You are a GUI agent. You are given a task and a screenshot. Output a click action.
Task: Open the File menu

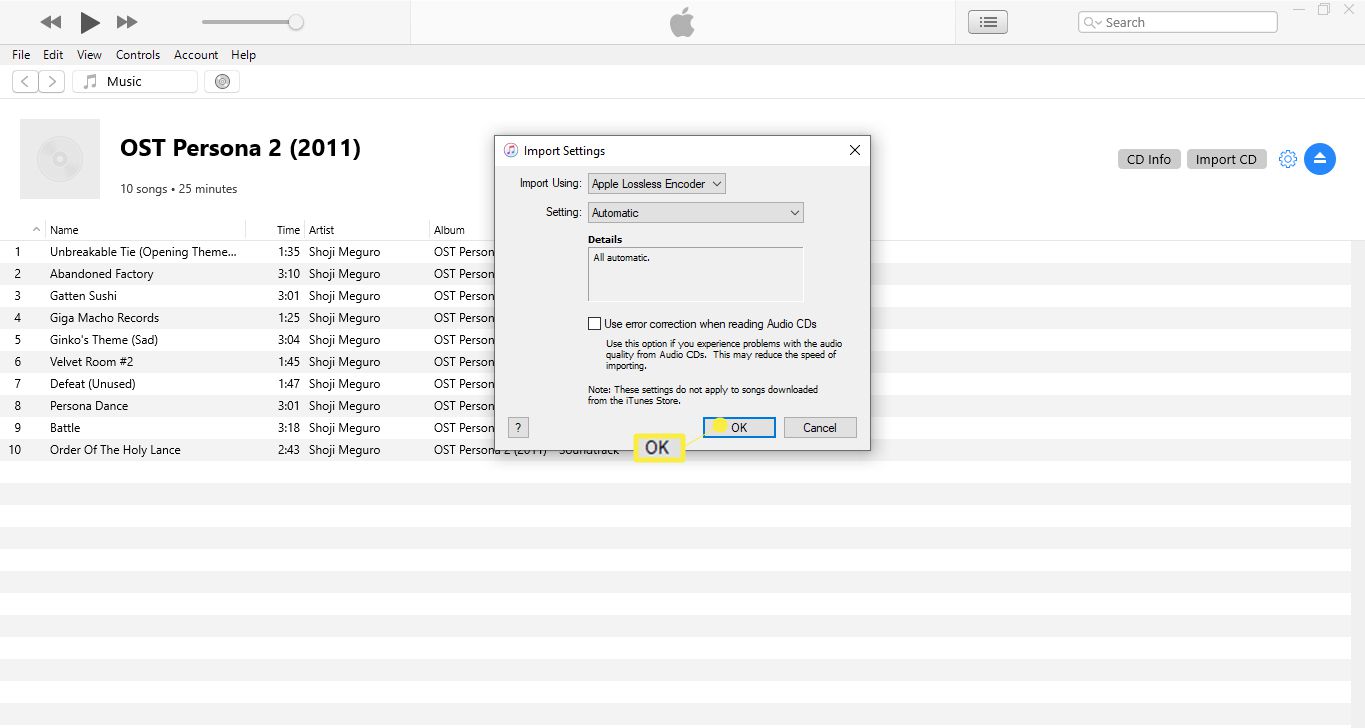pos(21,55)
